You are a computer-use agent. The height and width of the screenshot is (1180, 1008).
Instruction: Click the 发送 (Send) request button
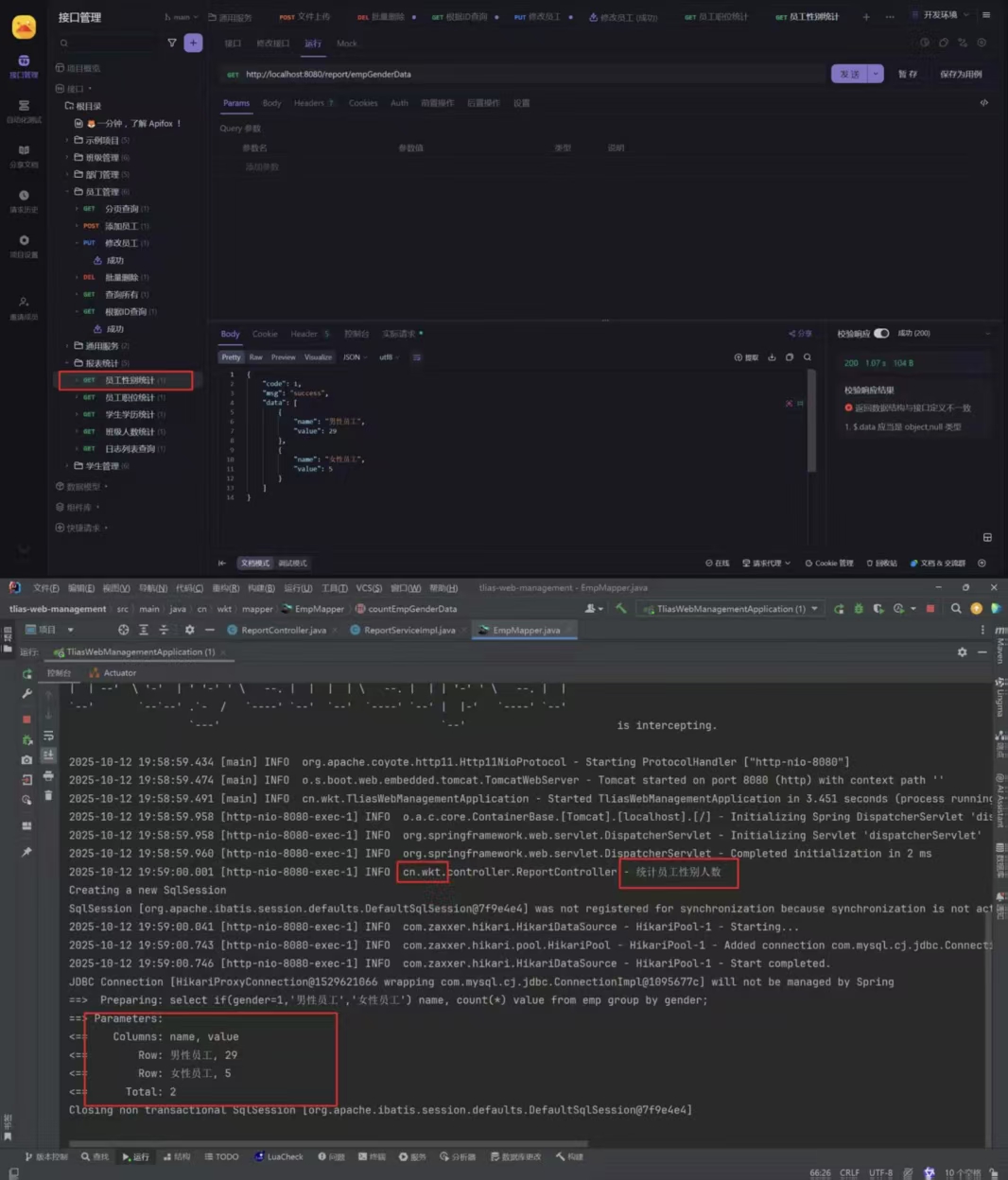pyautogui.click(x=849, y=74)
